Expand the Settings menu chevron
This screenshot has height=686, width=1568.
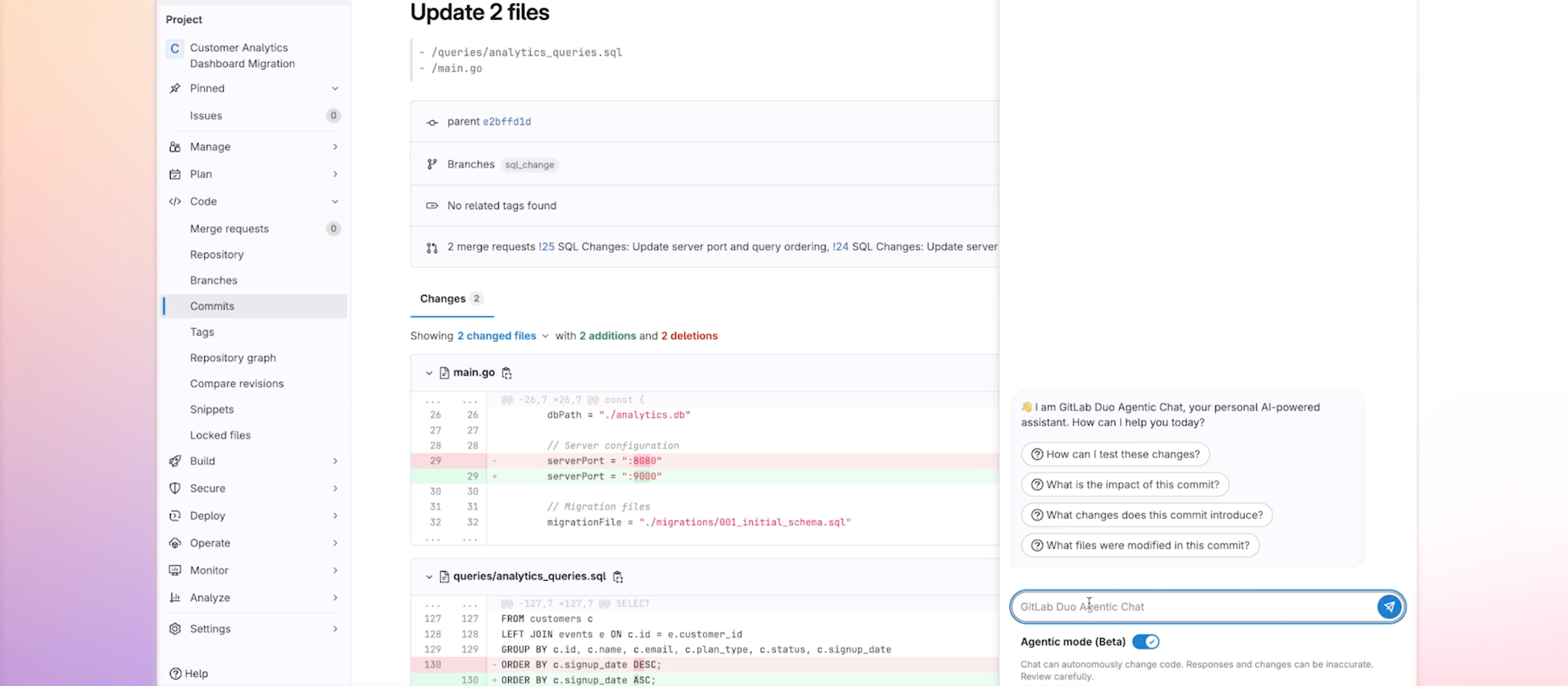(x=335, y=629)
